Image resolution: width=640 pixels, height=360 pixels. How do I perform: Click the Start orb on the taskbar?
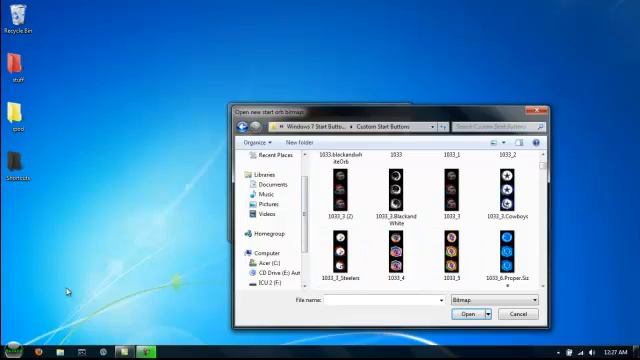(13, 350)
